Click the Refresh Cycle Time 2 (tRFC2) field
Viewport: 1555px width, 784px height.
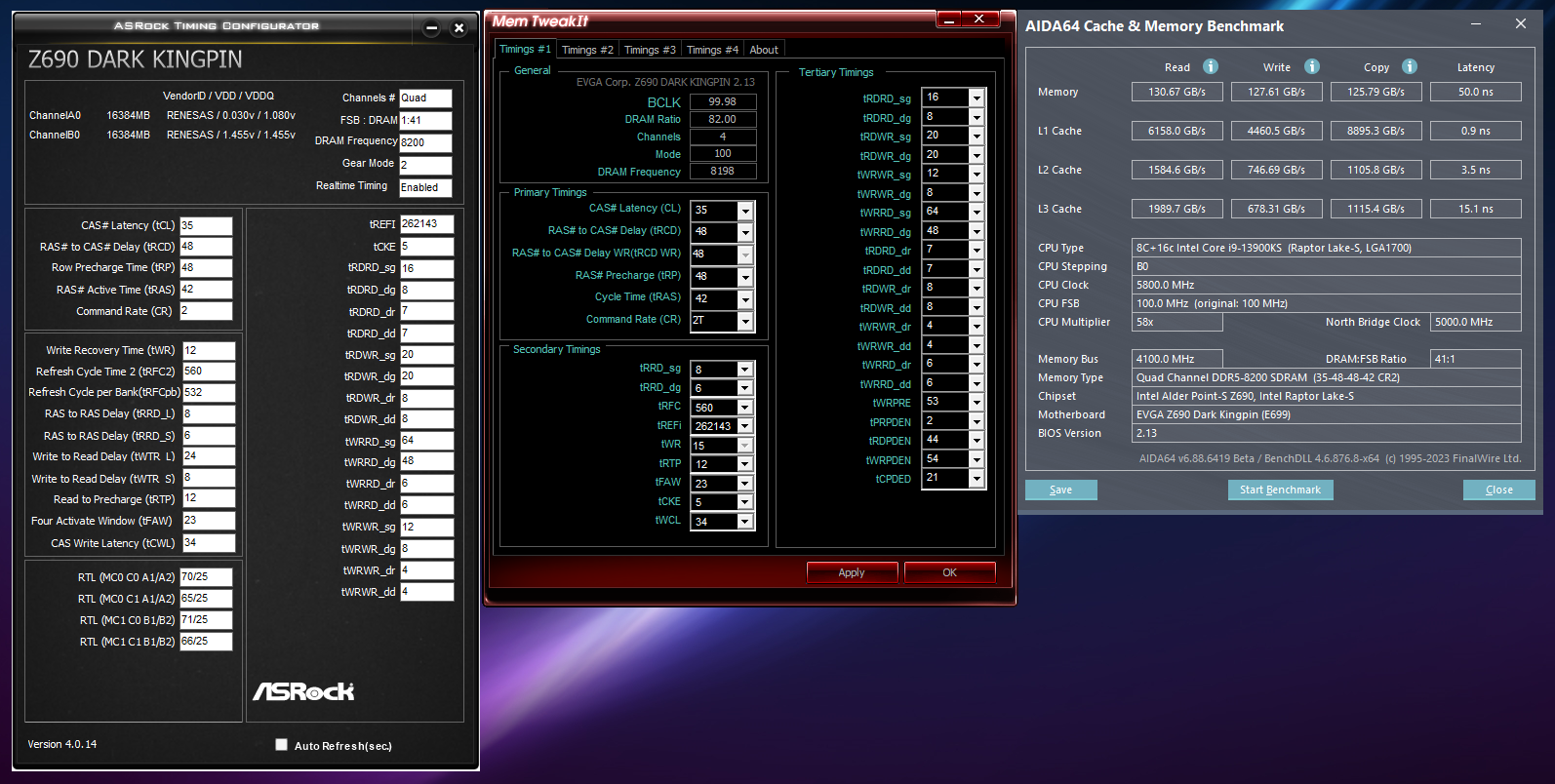tap(209, 372)
